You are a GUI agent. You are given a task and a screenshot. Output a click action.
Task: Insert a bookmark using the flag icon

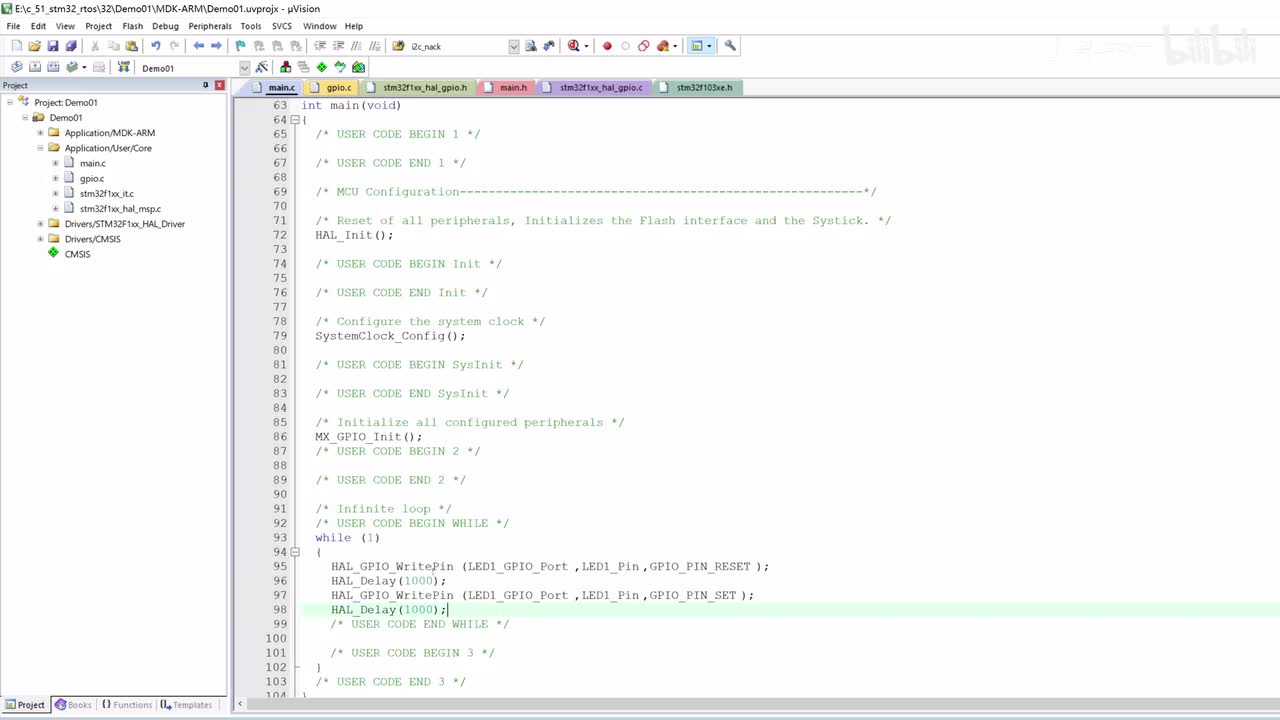pyautogui.click(x=241, y=46)
